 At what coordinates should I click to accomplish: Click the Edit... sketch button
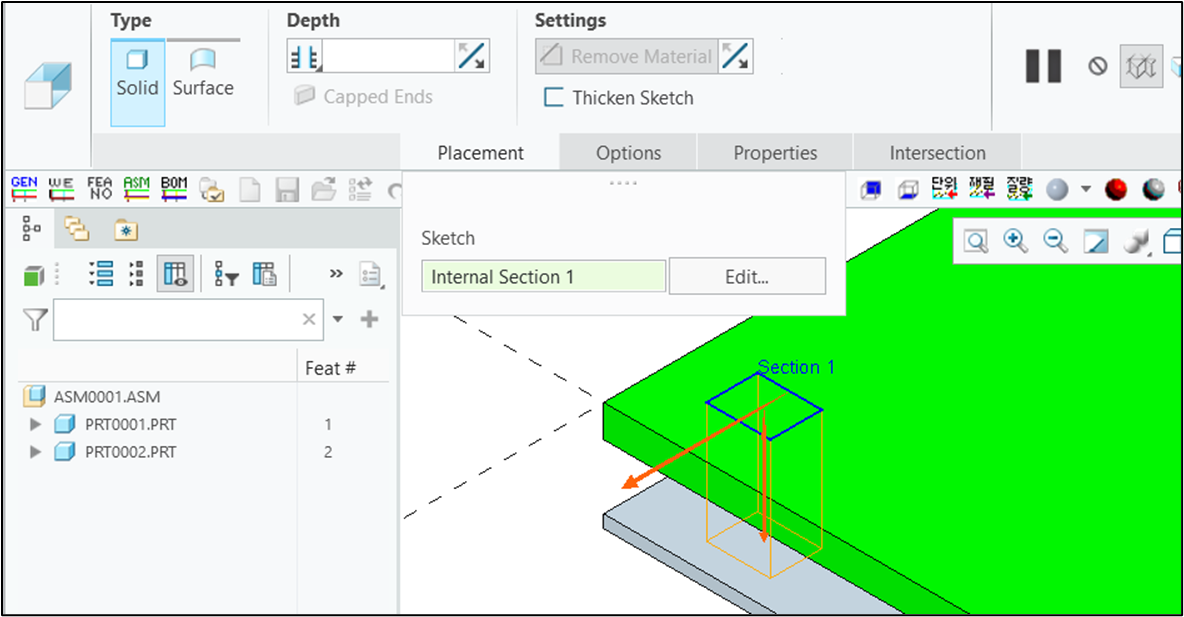(747, 276)
